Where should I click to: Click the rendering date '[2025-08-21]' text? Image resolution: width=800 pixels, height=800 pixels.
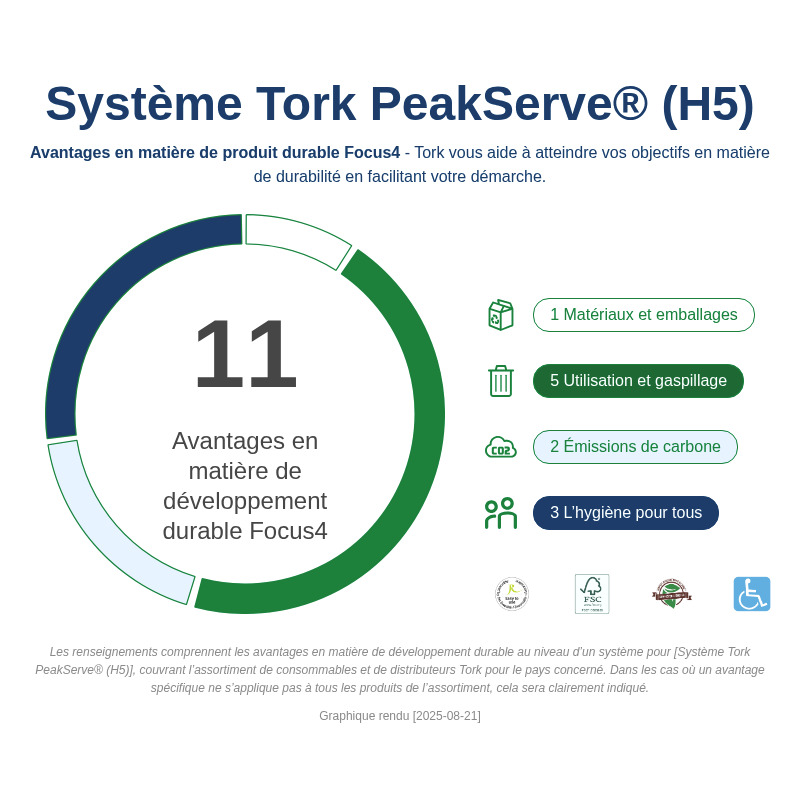448,716
